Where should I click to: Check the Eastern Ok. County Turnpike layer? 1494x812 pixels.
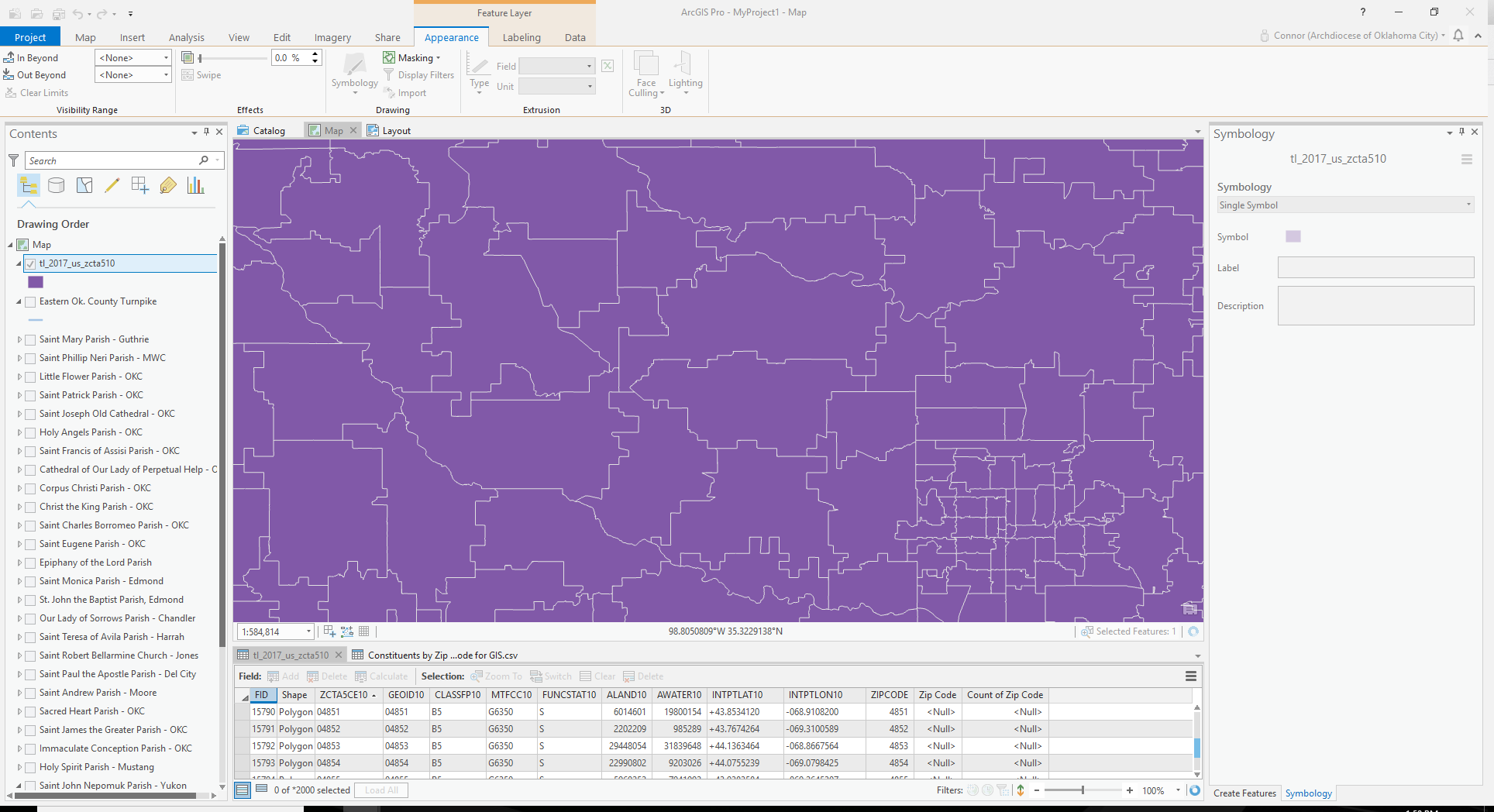[x=29, y=301]
